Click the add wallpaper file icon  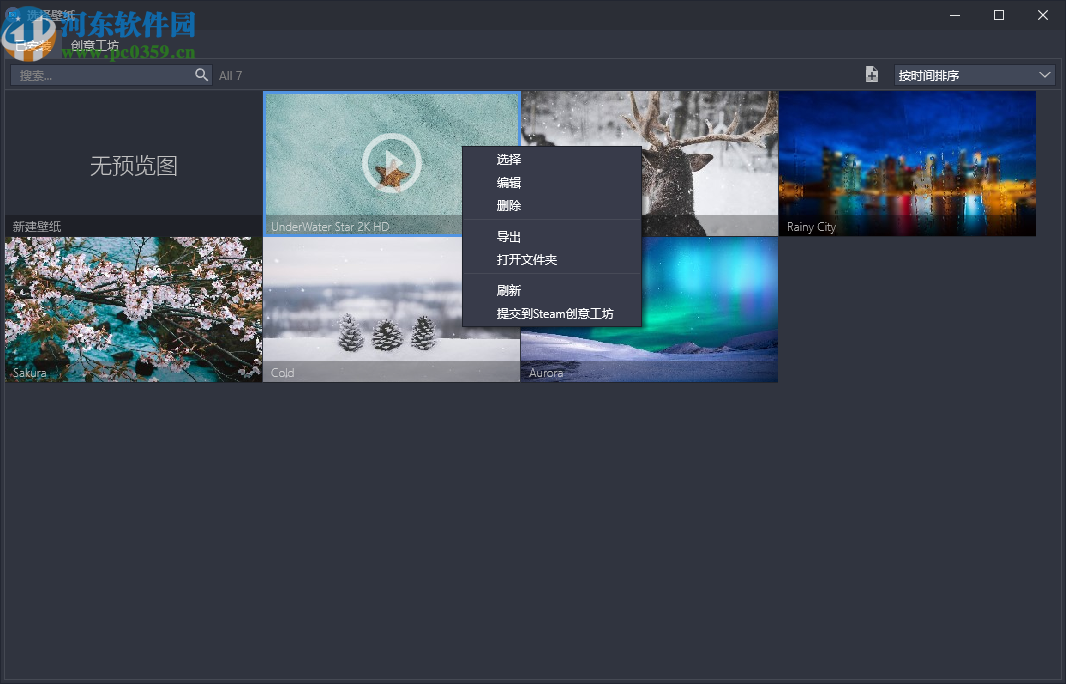[872, 75]
